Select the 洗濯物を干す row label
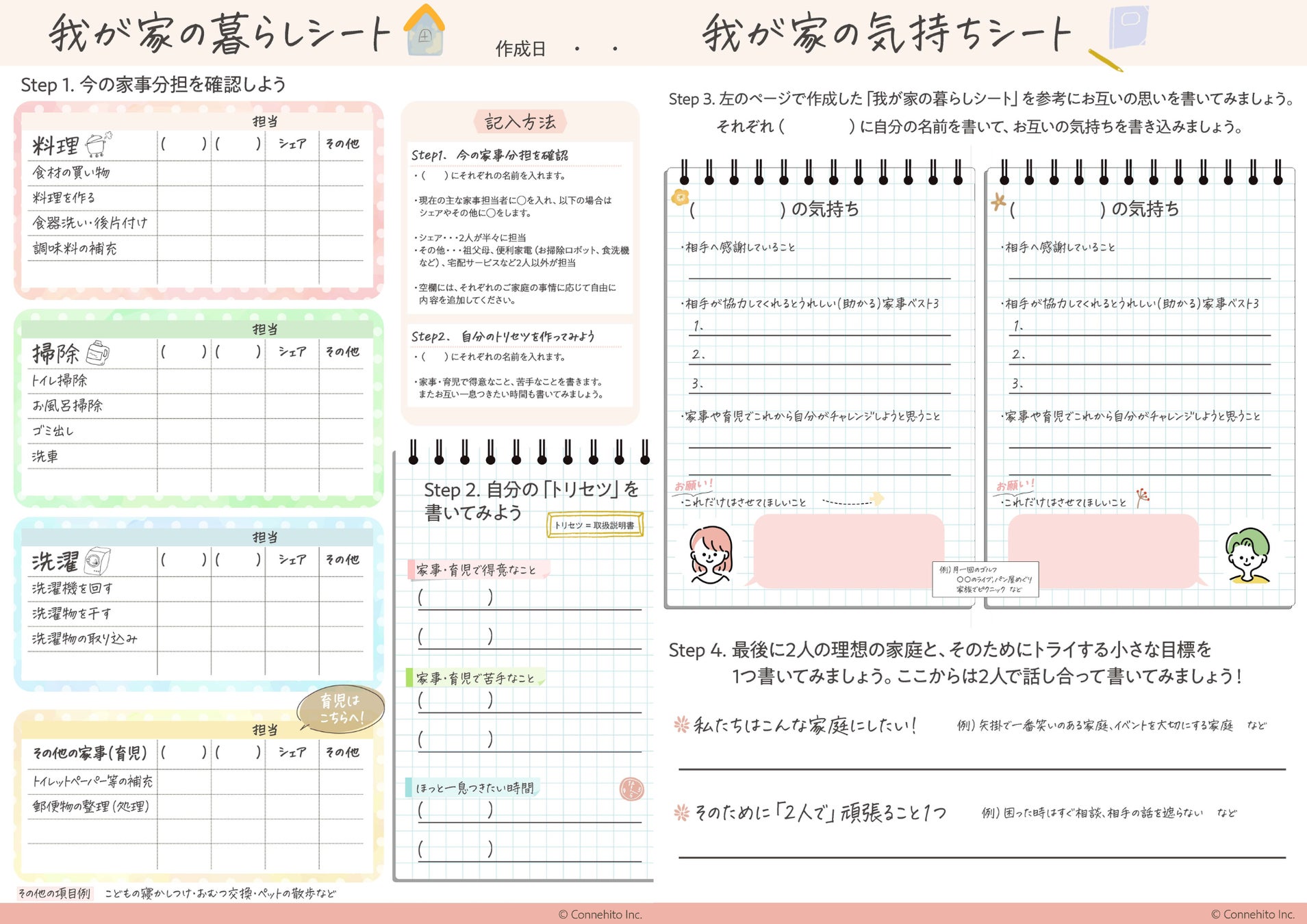Screen dimensions: 1307x924 (x=71, y=614)
